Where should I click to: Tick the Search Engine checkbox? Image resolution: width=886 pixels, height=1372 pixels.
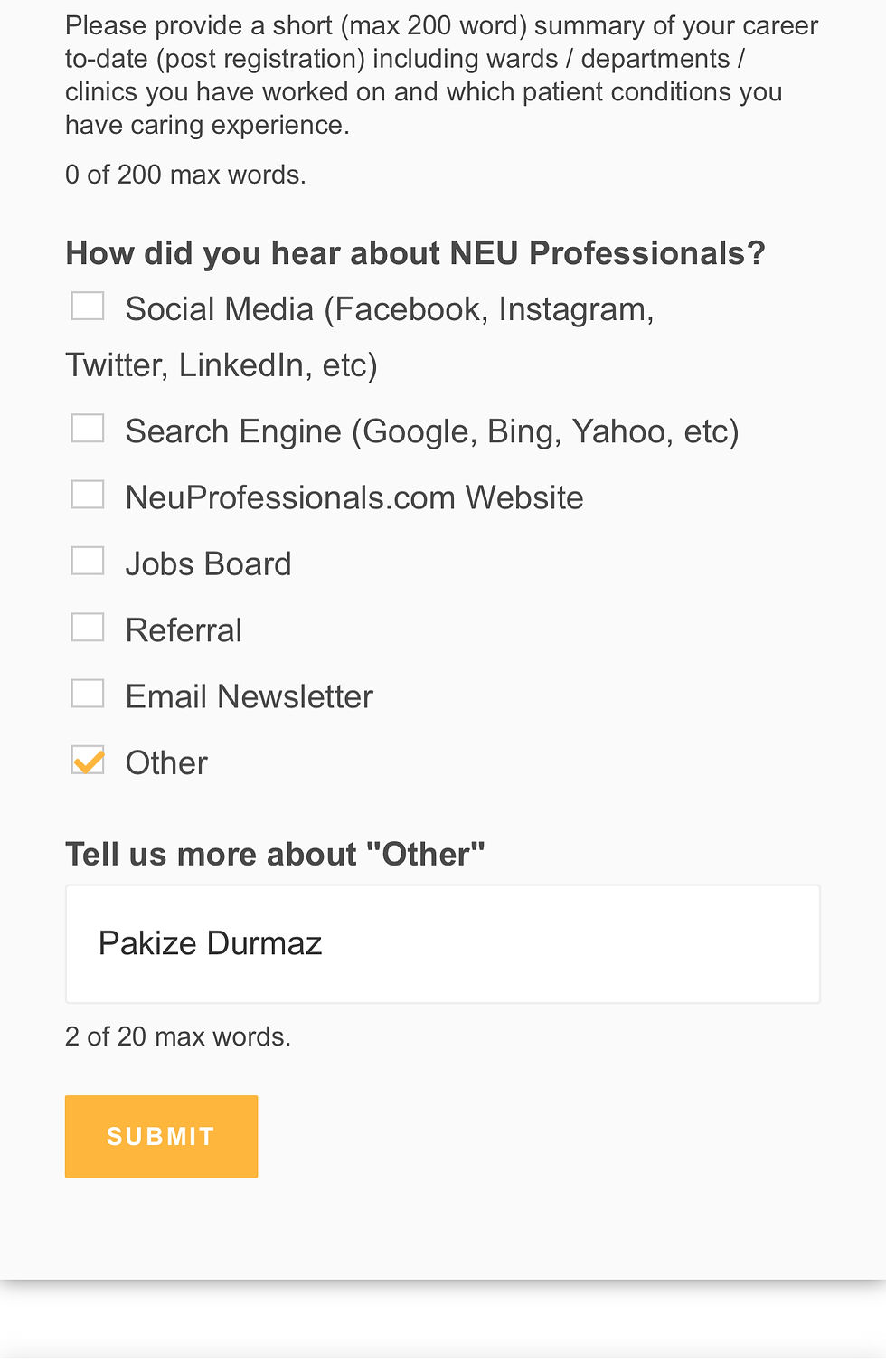88,429
